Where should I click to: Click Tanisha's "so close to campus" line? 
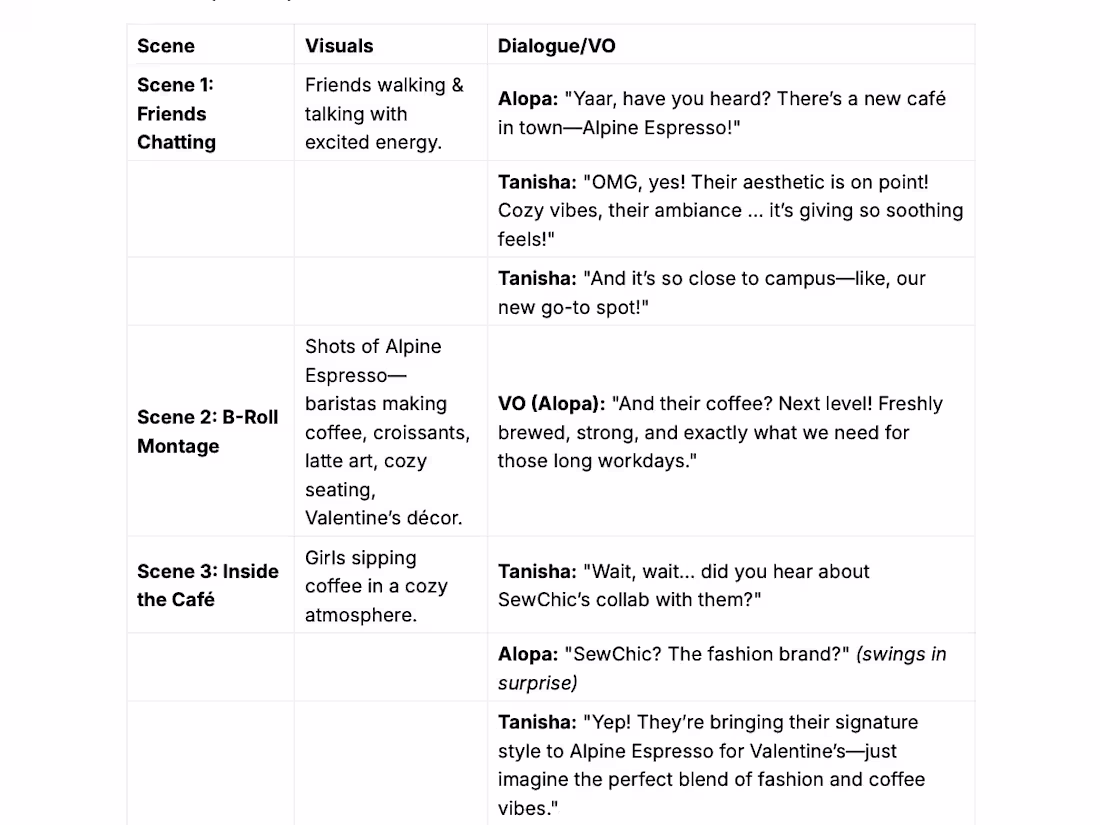coord(711,292)
